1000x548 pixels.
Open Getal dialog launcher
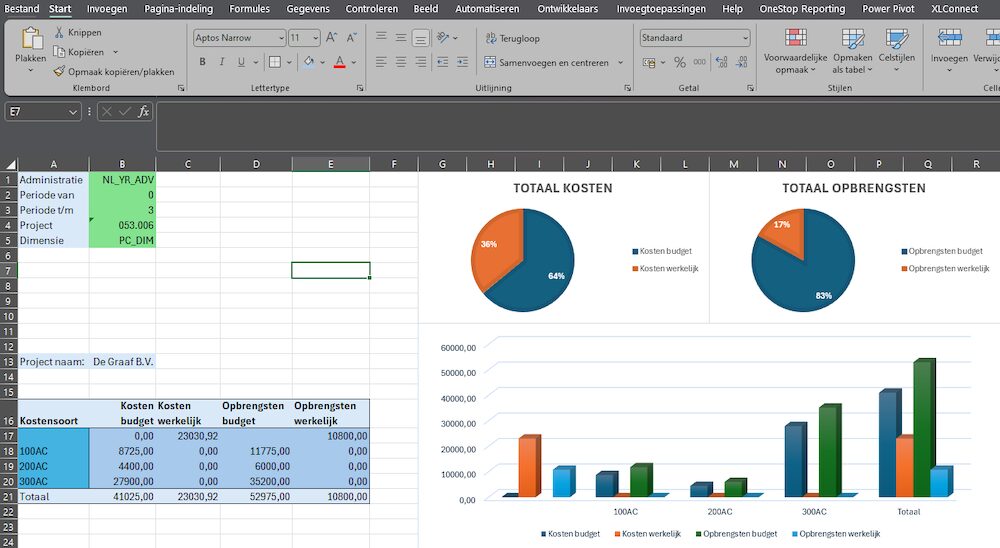[750, 88]
